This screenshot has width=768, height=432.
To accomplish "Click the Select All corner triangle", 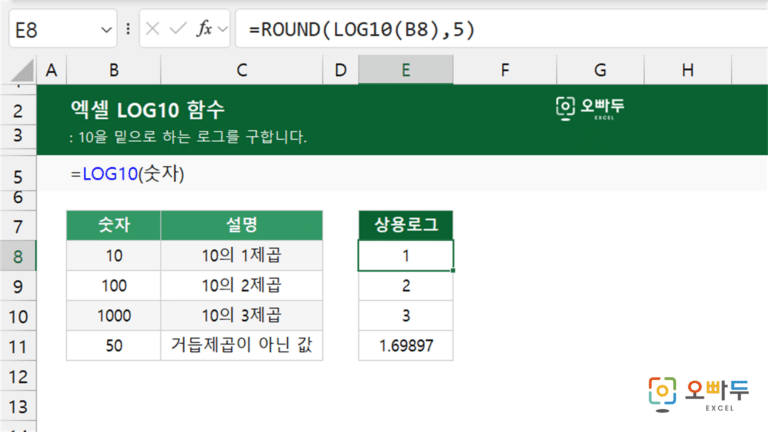I will tap(23, 70).
